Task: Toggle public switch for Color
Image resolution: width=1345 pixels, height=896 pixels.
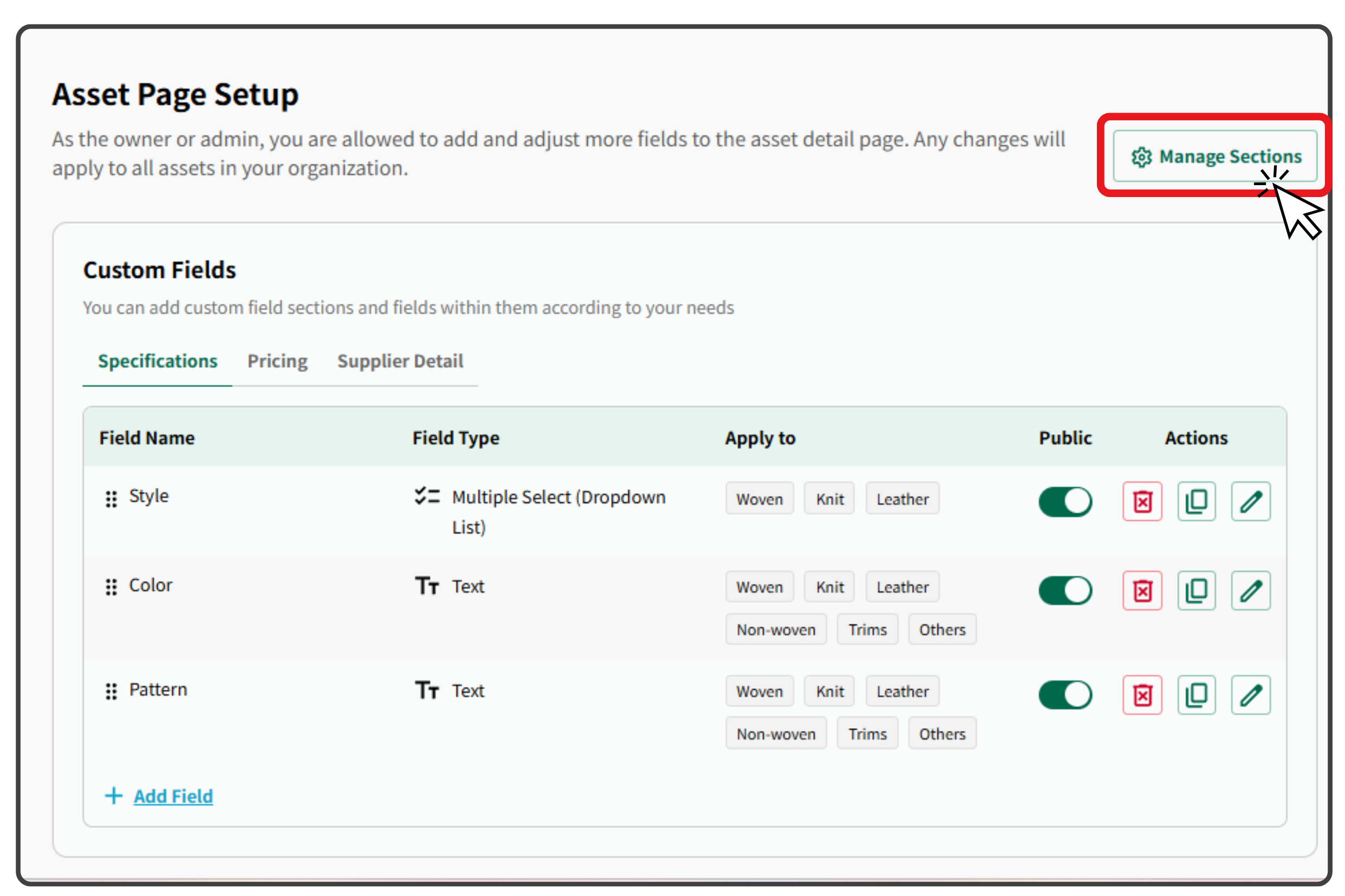Action: (1064, 590)
